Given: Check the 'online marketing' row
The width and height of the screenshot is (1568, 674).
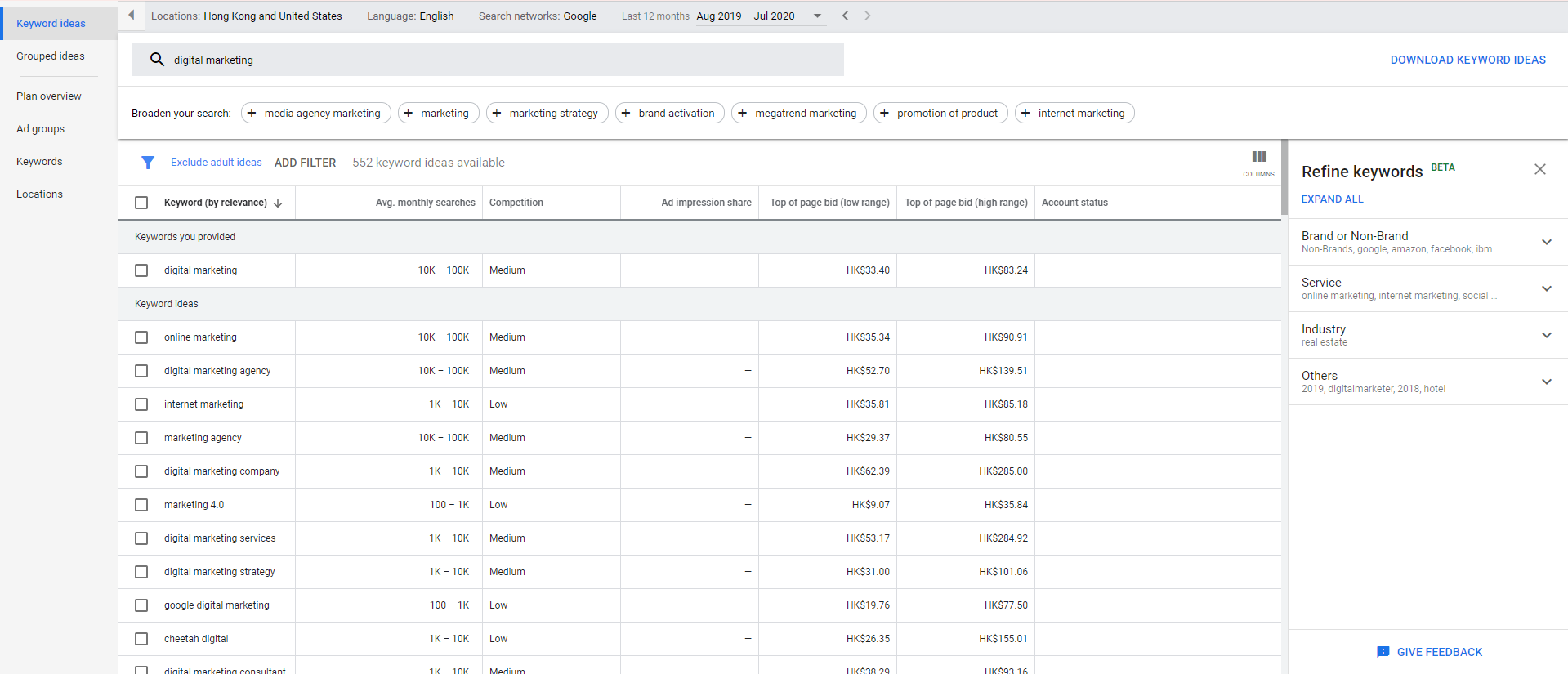Looking at the screenshot, I should coord(141,337).
